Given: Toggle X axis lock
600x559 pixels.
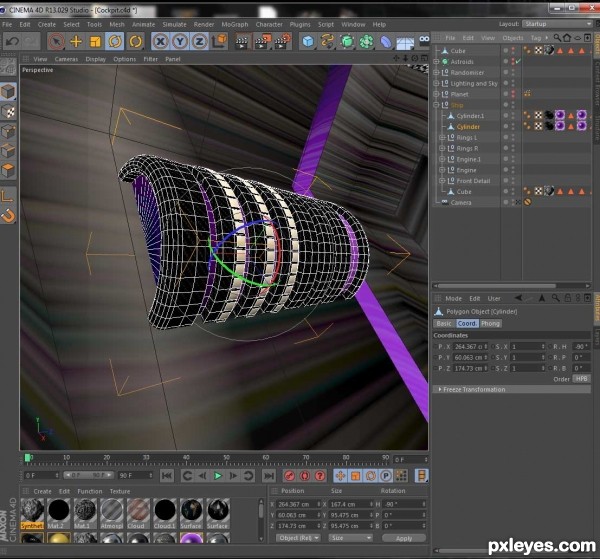Looking at the screenshot, I should pyautogui.click(x=160, y=41).
